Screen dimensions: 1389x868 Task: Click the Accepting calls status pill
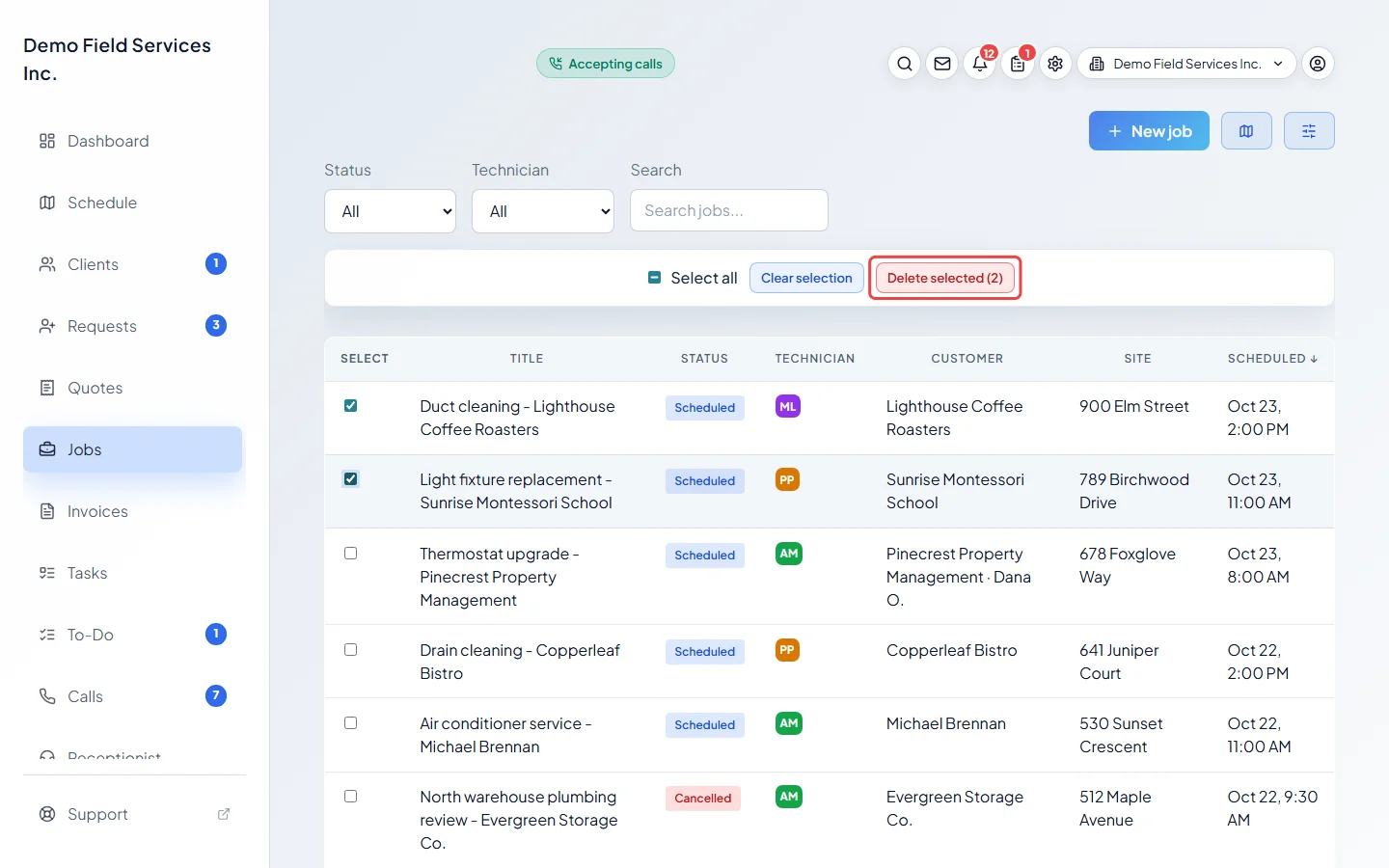(606, 64)
